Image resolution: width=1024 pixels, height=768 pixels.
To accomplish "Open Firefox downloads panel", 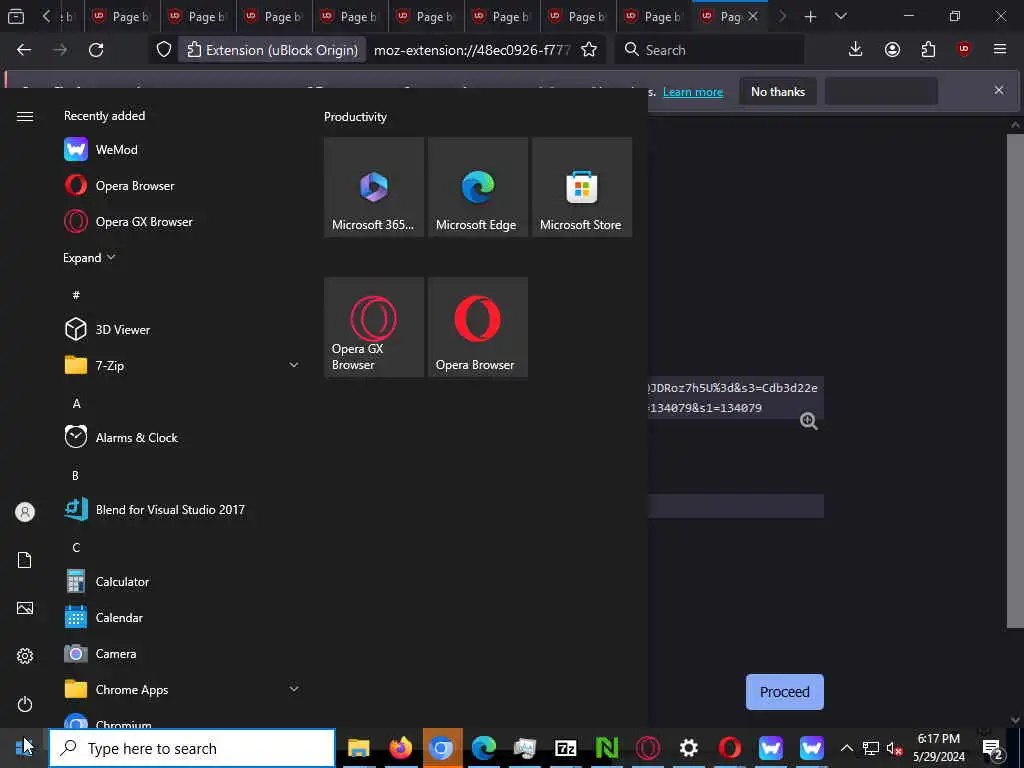I will [x=855, y=50].
